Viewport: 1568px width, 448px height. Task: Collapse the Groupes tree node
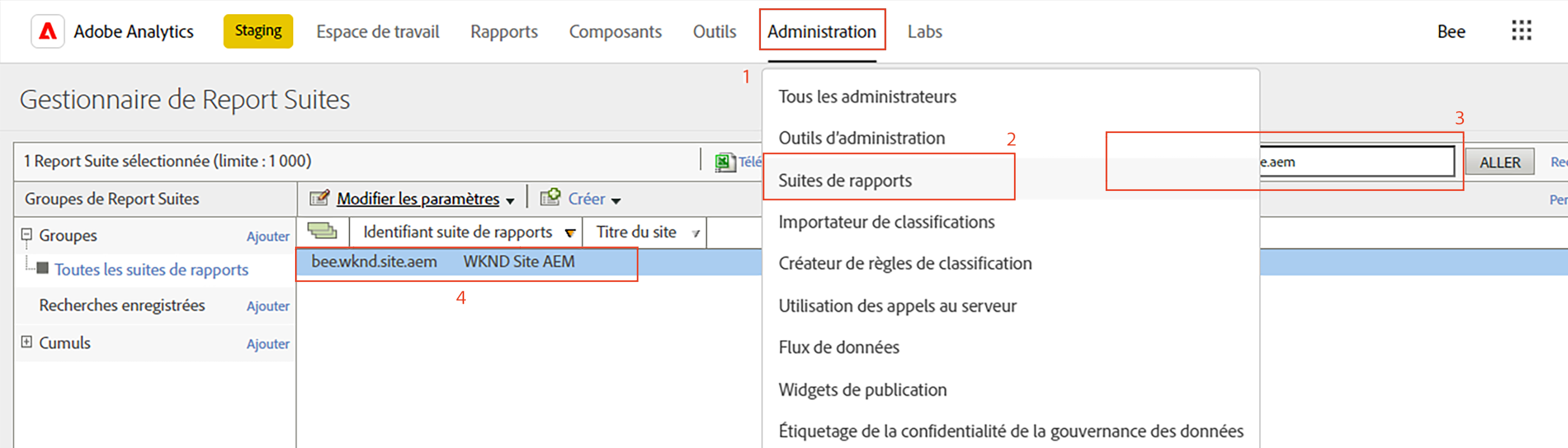click(x=26, y=235)
